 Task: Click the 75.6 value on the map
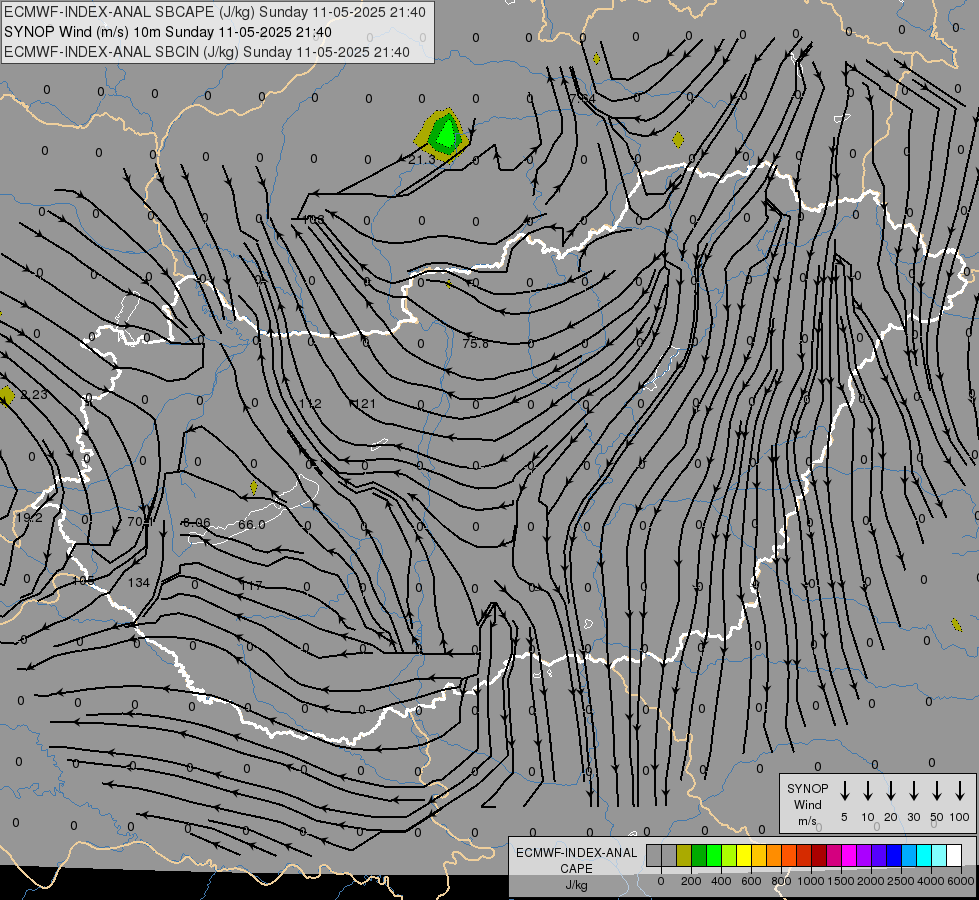tap(476, 343)
